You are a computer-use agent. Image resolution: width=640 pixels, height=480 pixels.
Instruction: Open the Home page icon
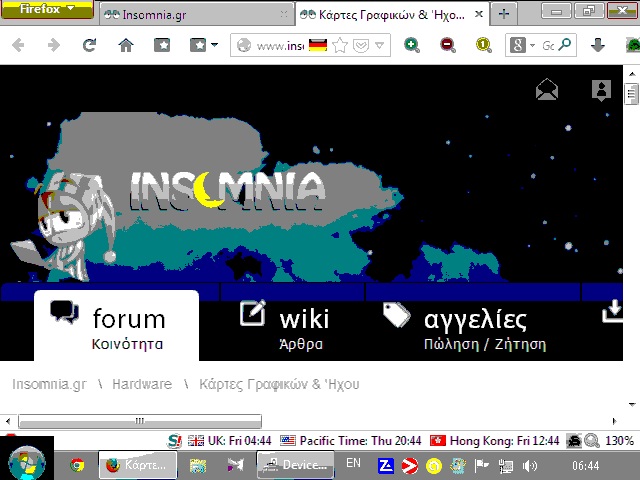126,45
